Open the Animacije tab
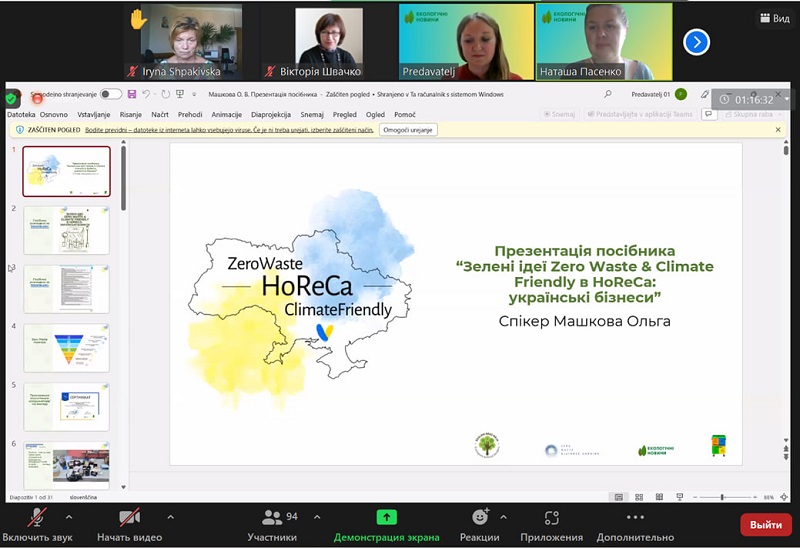Viewport: 800px width, 548px height. 227,114
